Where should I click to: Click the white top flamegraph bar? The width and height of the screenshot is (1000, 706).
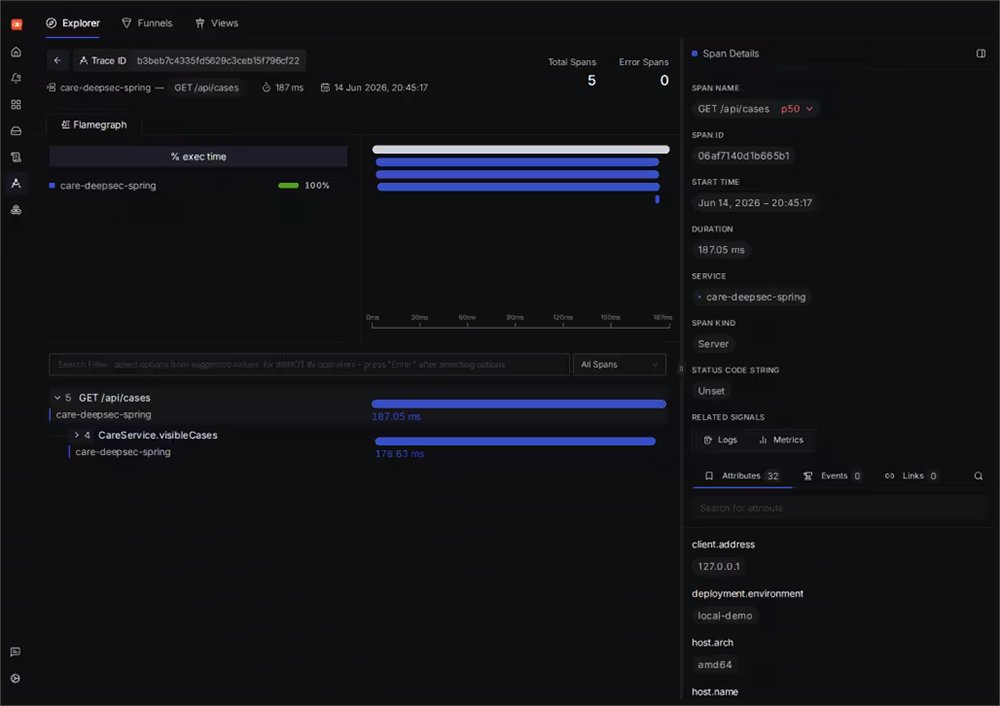pos(520,149)
